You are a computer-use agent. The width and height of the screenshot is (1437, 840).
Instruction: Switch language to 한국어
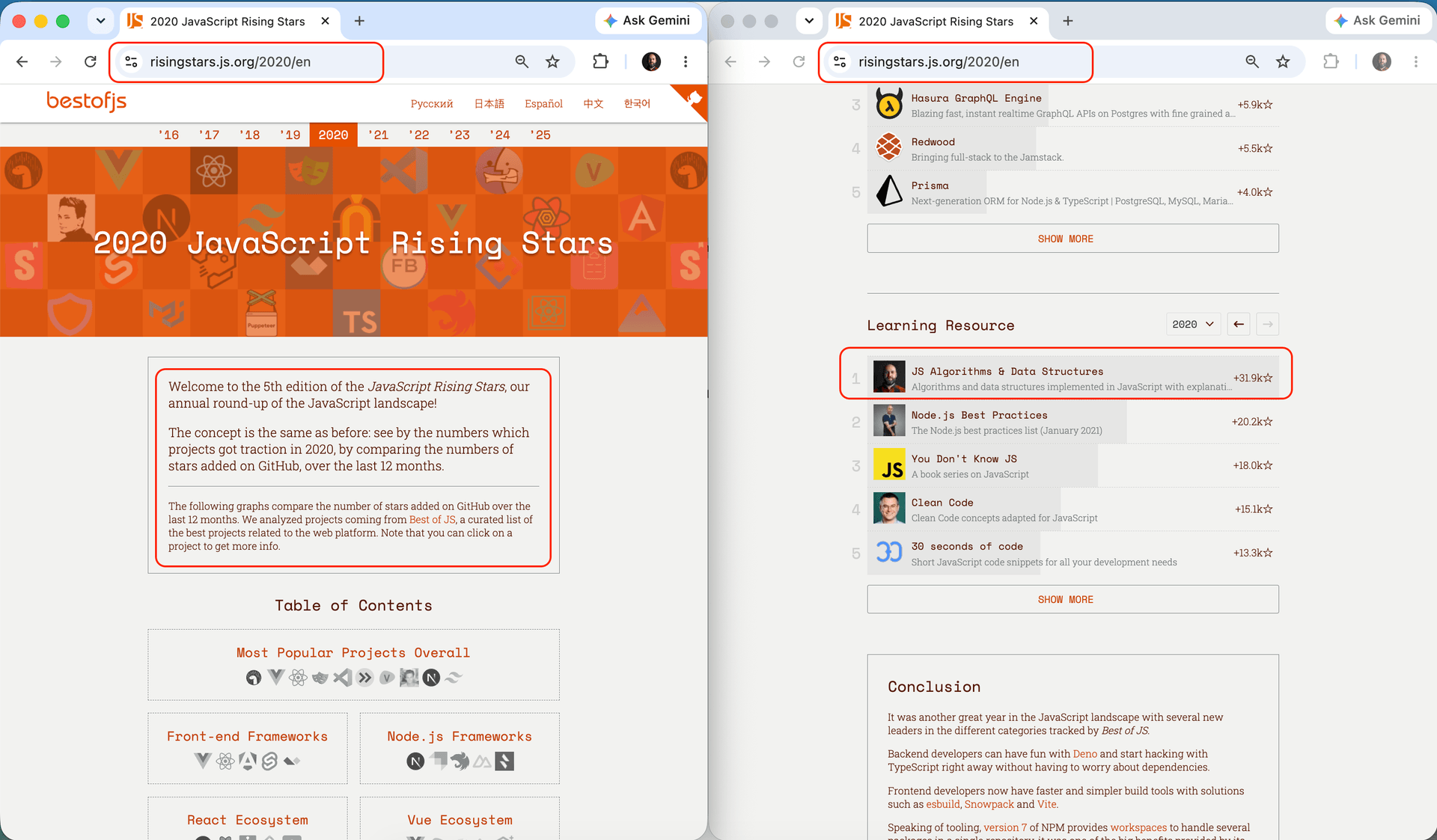(637, 104)
